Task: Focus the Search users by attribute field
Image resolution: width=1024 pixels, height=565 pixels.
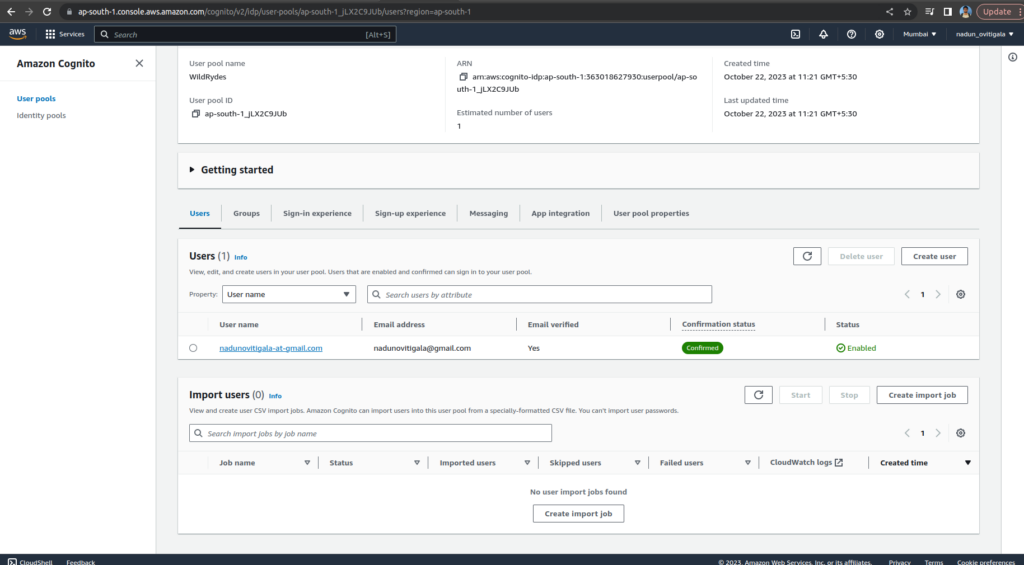Action: point(539,295)
